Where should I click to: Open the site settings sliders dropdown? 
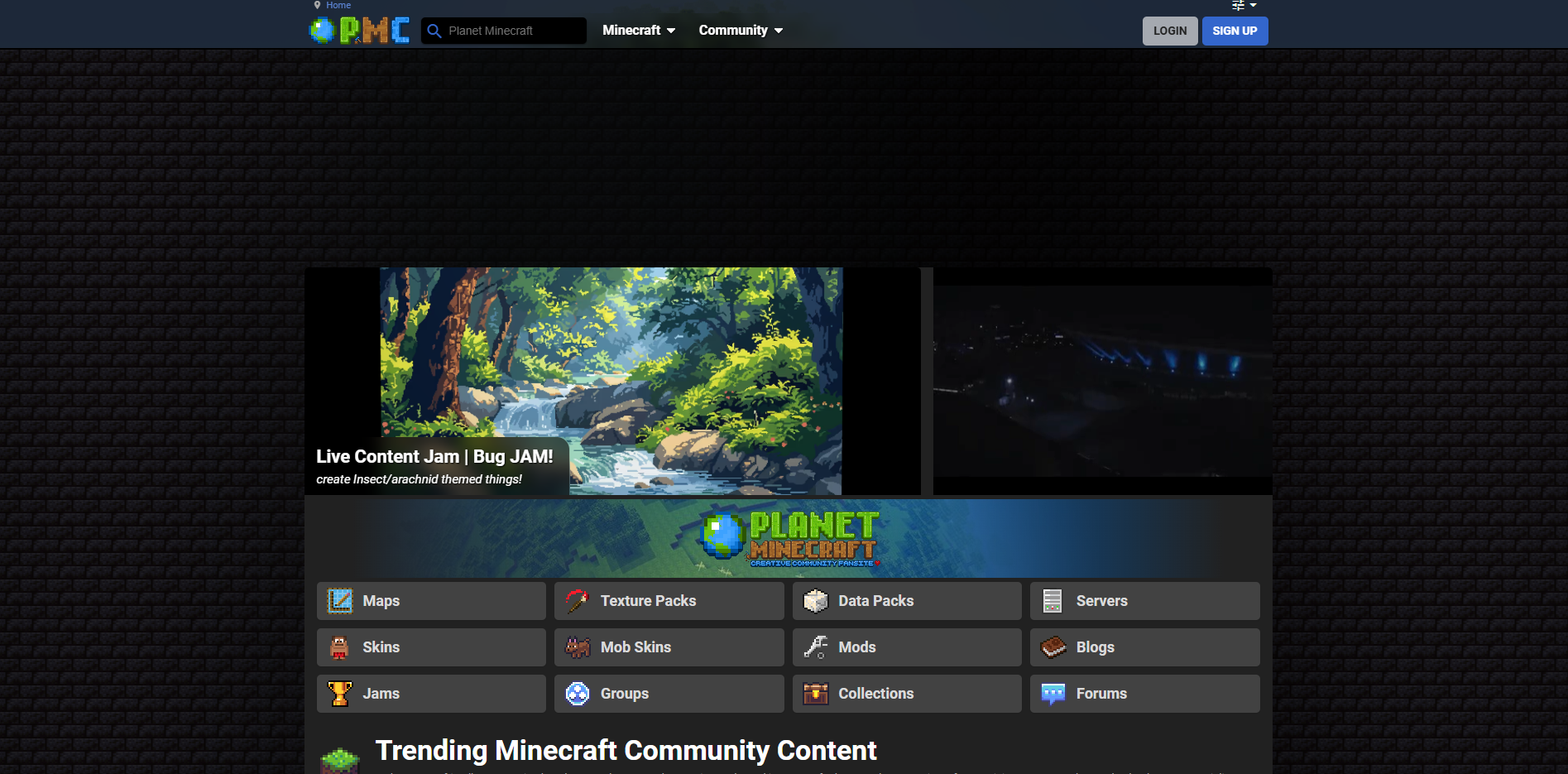[1244, 5]
